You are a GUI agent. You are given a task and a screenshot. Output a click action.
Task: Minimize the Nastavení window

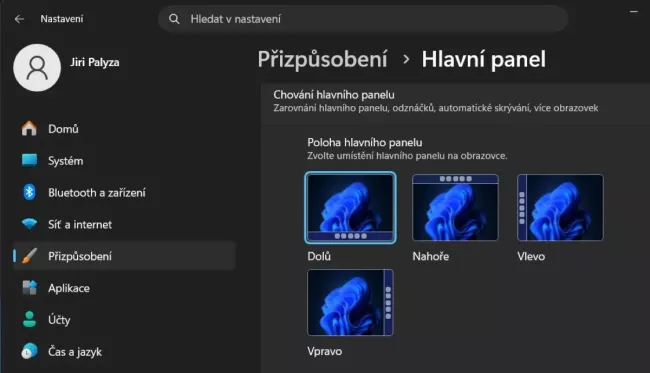coord(633,12)
